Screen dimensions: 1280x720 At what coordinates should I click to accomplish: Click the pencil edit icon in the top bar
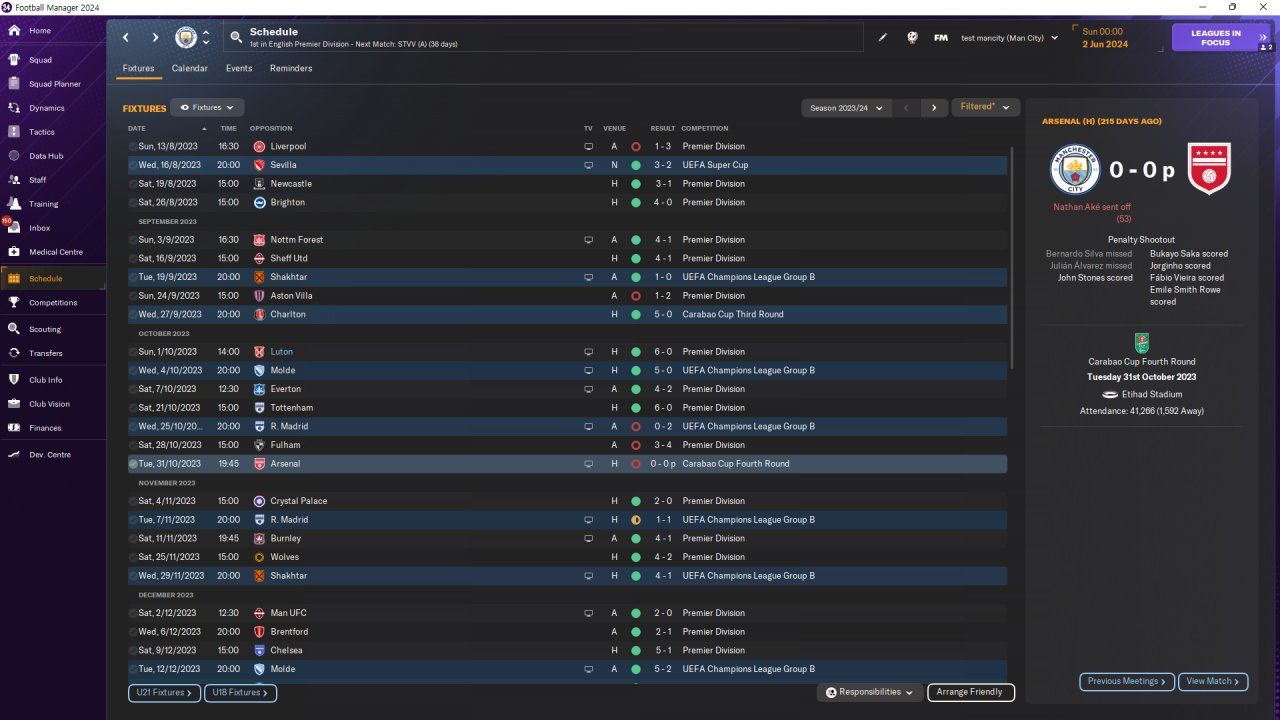point(883,38)
